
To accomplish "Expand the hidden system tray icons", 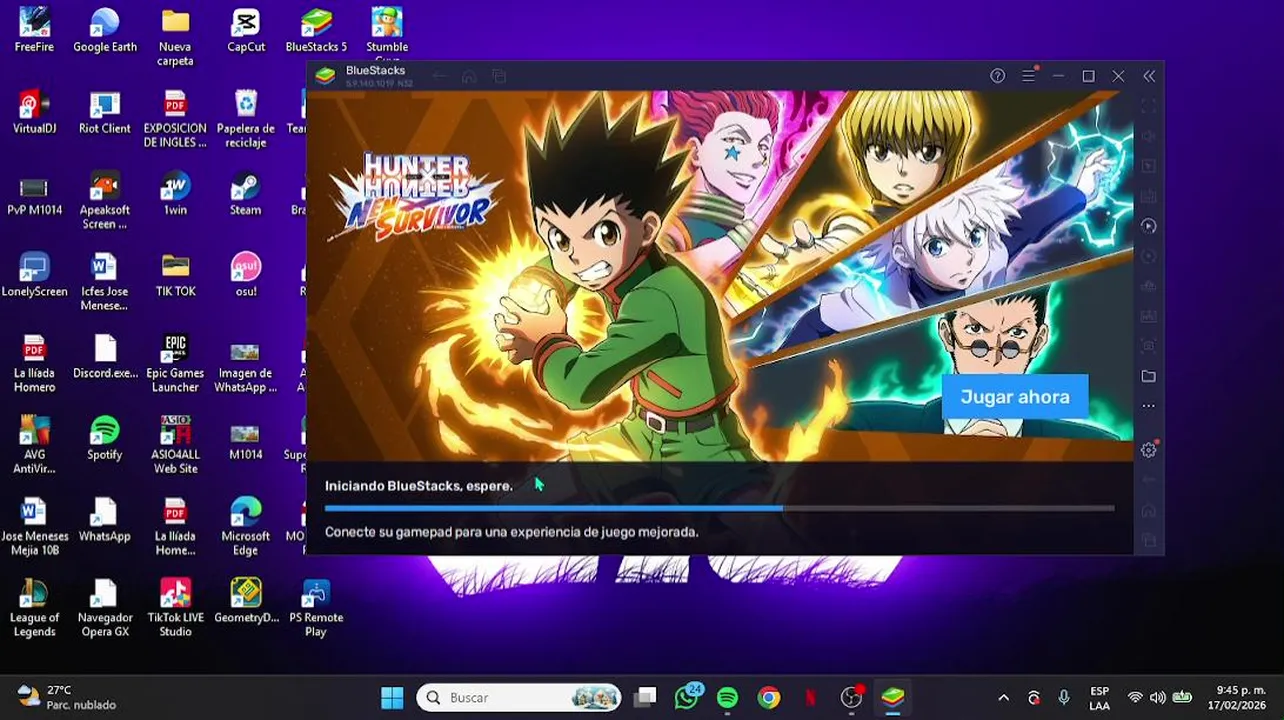I will coord(1004,698).
